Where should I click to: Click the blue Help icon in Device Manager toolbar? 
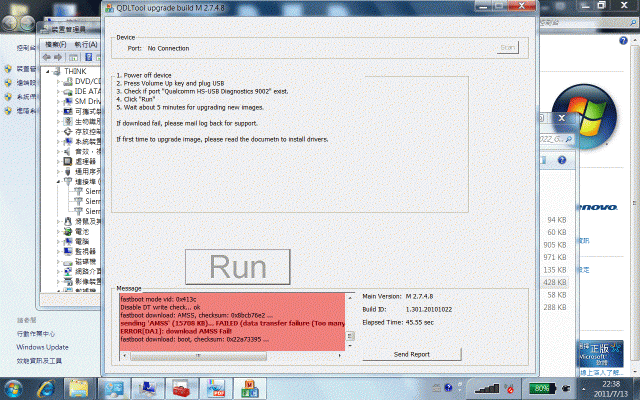click(x=88, y=57)
